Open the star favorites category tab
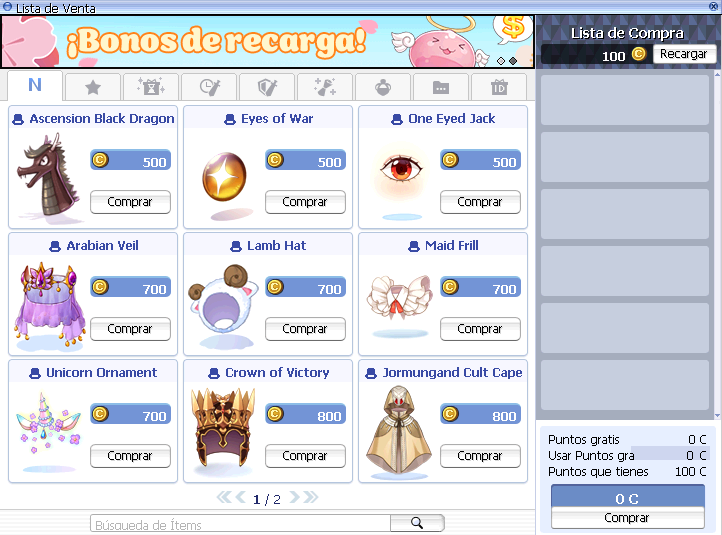722x535 pixels. (x=93, y=87)
